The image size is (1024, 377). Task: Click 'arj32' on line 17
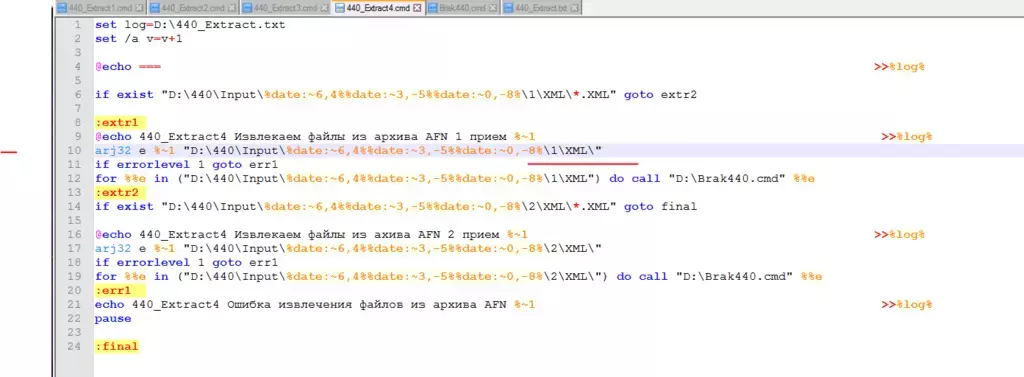click(112, 249)
